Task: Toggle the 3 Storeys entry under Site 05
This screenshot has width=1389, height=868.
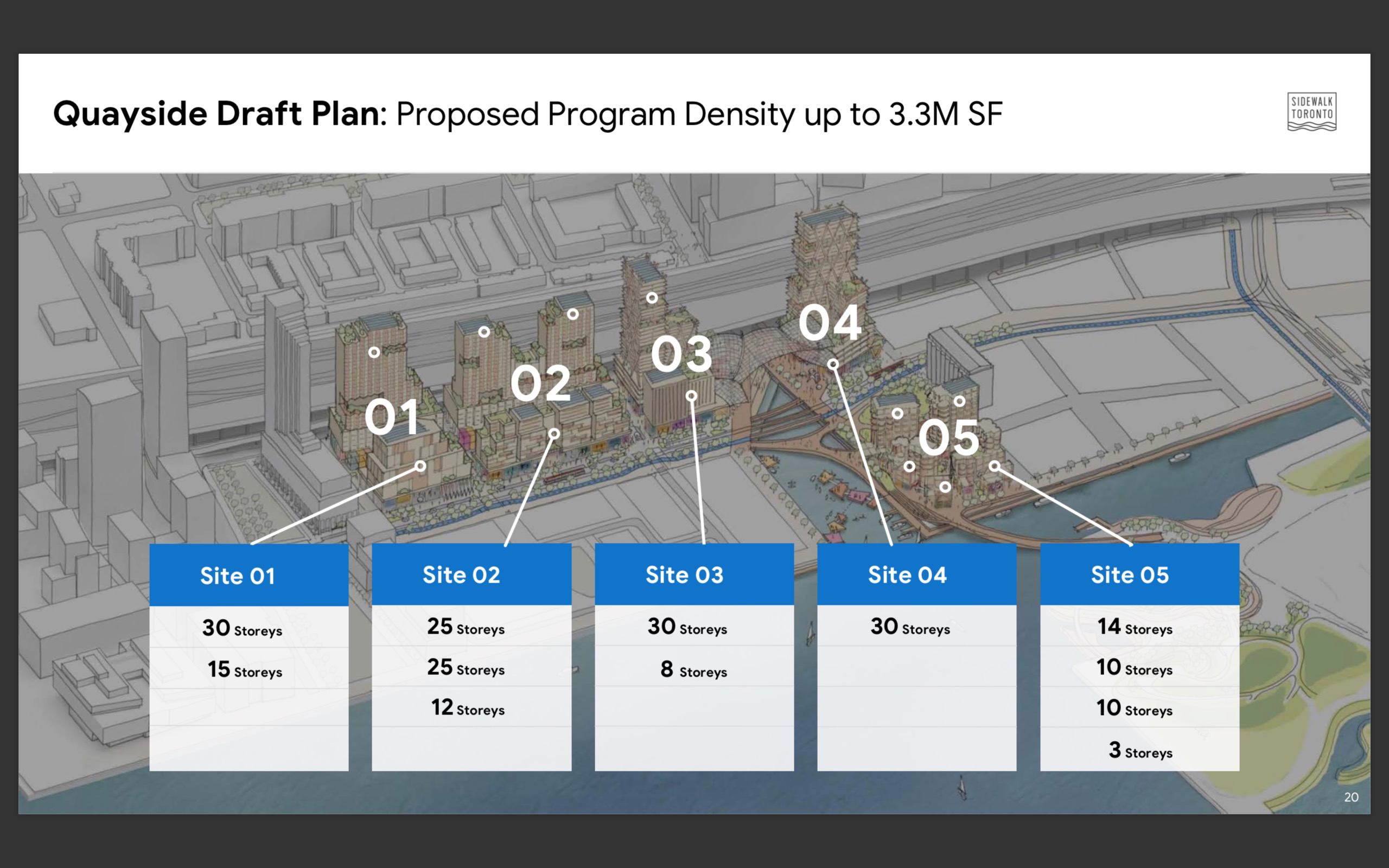Action: click(x=1139, y=750)
